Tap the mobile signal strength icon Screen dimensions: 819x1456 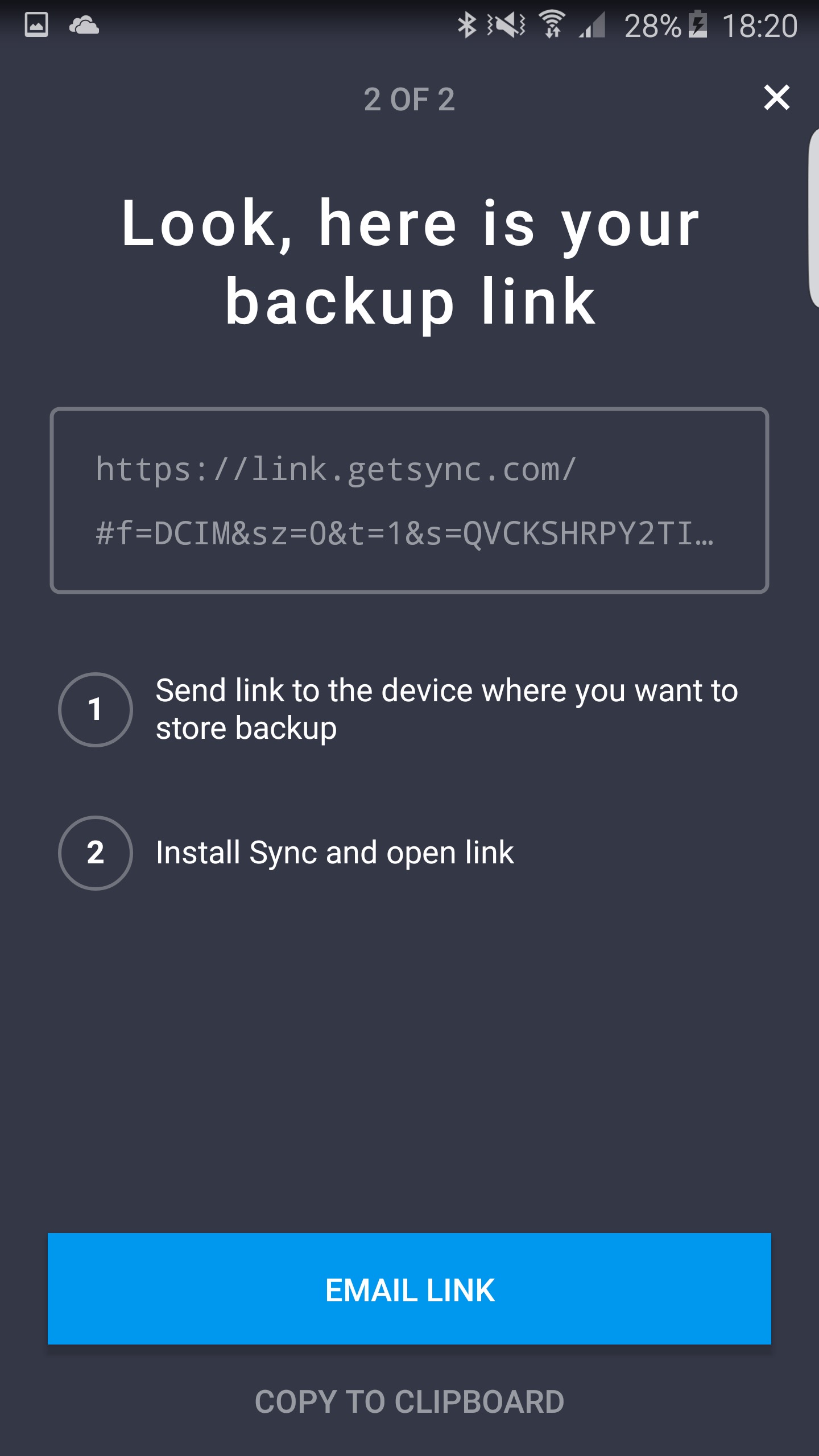(x=593, y=26)
